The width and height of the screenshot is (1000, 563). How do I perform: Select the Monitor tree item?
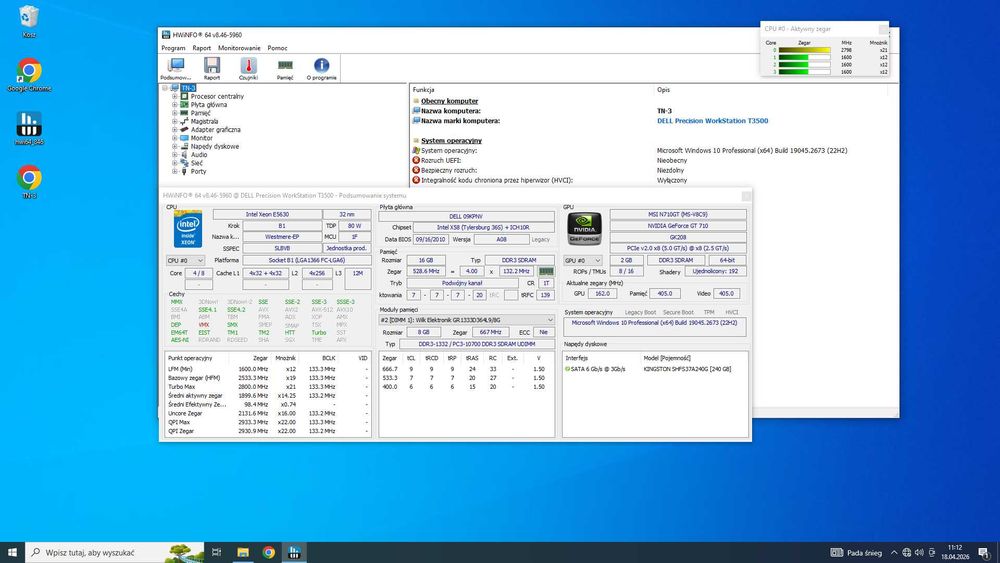[x=202, y=138]
